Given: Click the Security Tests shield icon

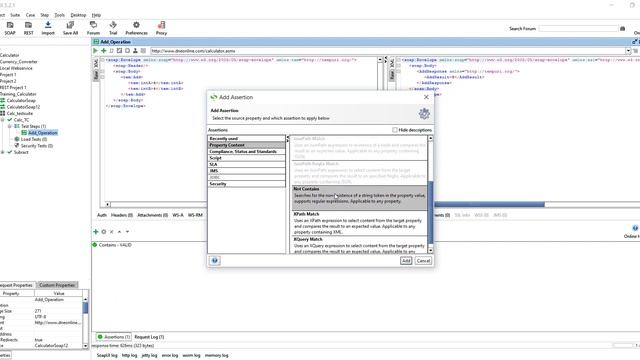Looking at the screenshot, I should [17, 146].
